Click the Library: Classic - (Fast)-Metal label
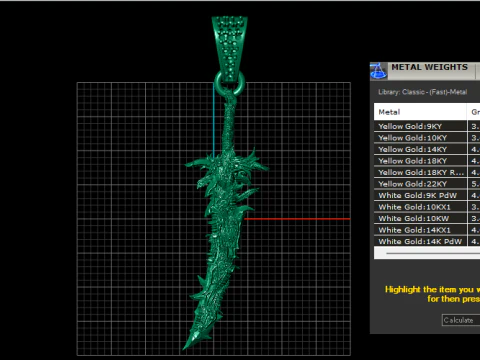Image resolution: width=480 pixels, height=360 pixels. click(x=422, y=92)
